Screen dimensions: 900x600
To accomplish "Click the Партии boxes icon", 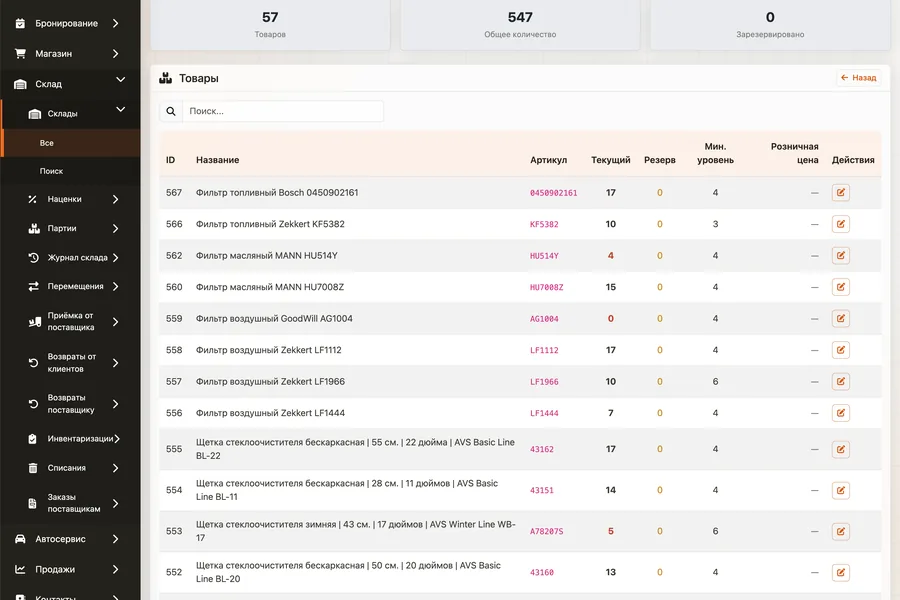I will (x=34, y=229).
